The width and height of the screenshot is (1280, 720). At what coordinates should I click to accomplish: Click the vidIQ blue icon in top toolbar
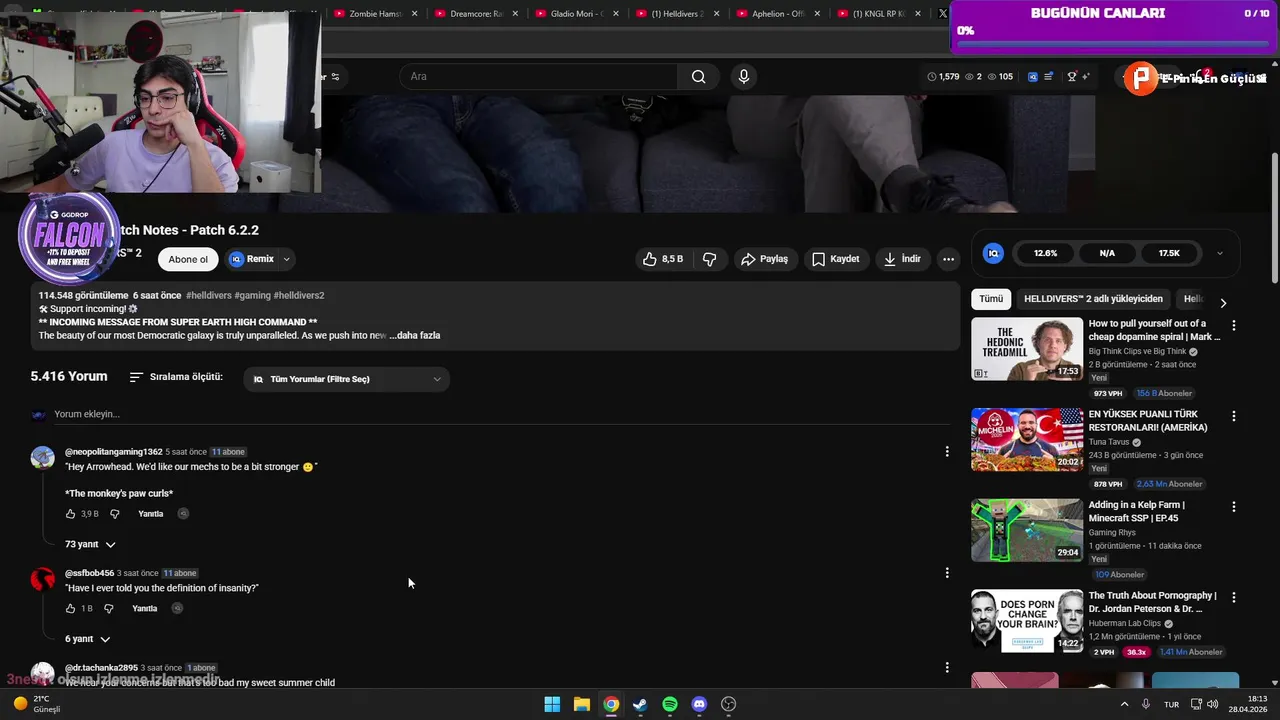1033,77
